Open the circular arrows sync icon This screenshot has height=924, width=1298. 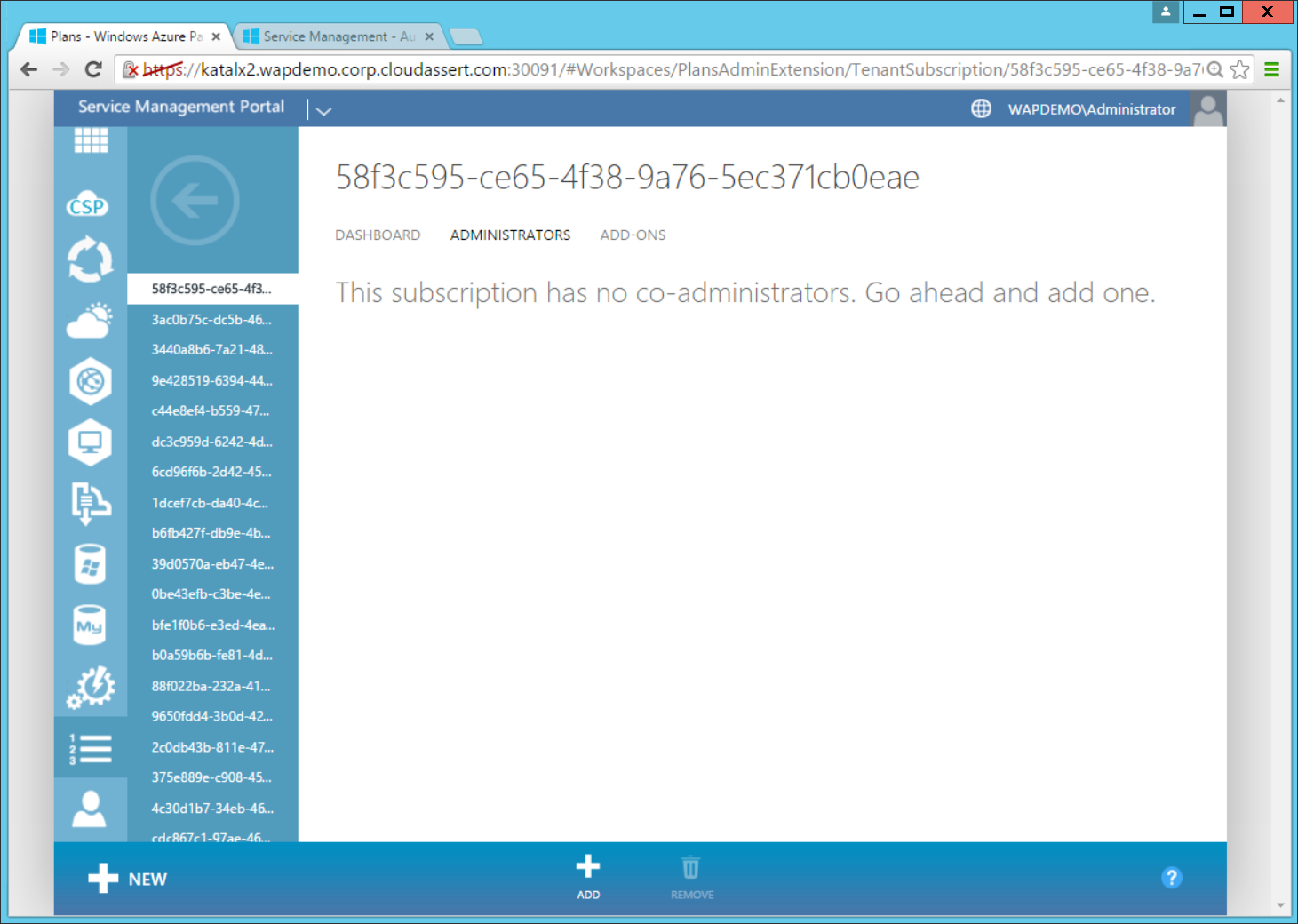(90, 260)
